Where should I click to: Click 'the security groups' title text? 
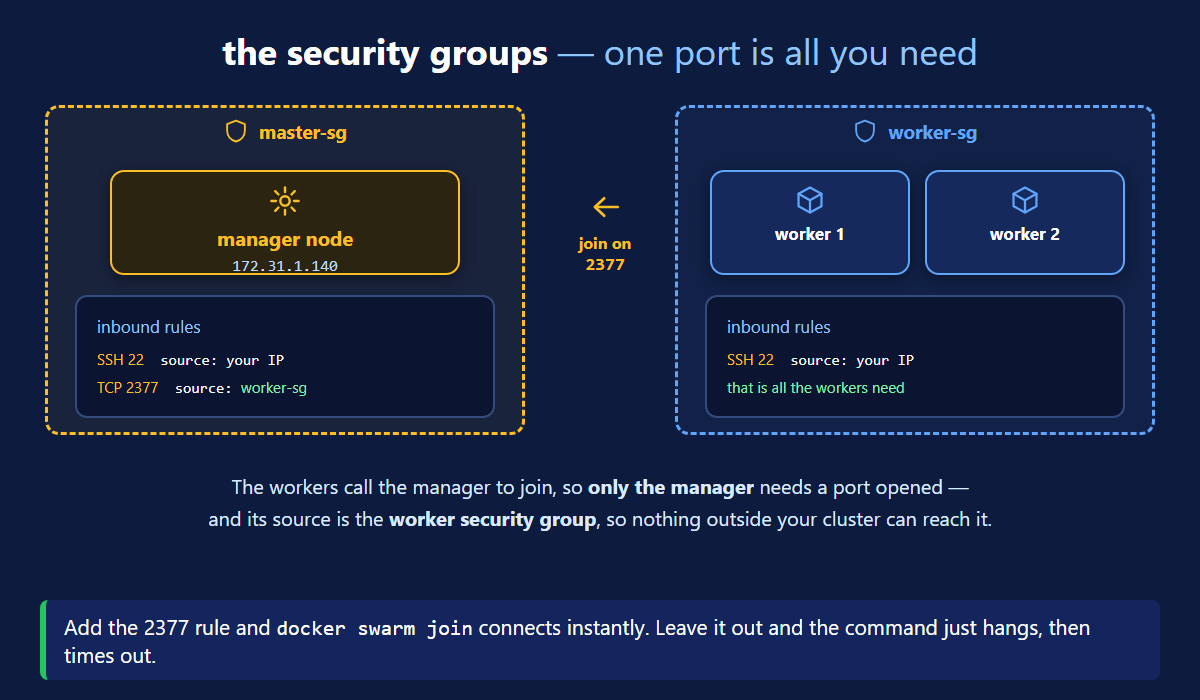pyautogui.click(x=385, y=53)
